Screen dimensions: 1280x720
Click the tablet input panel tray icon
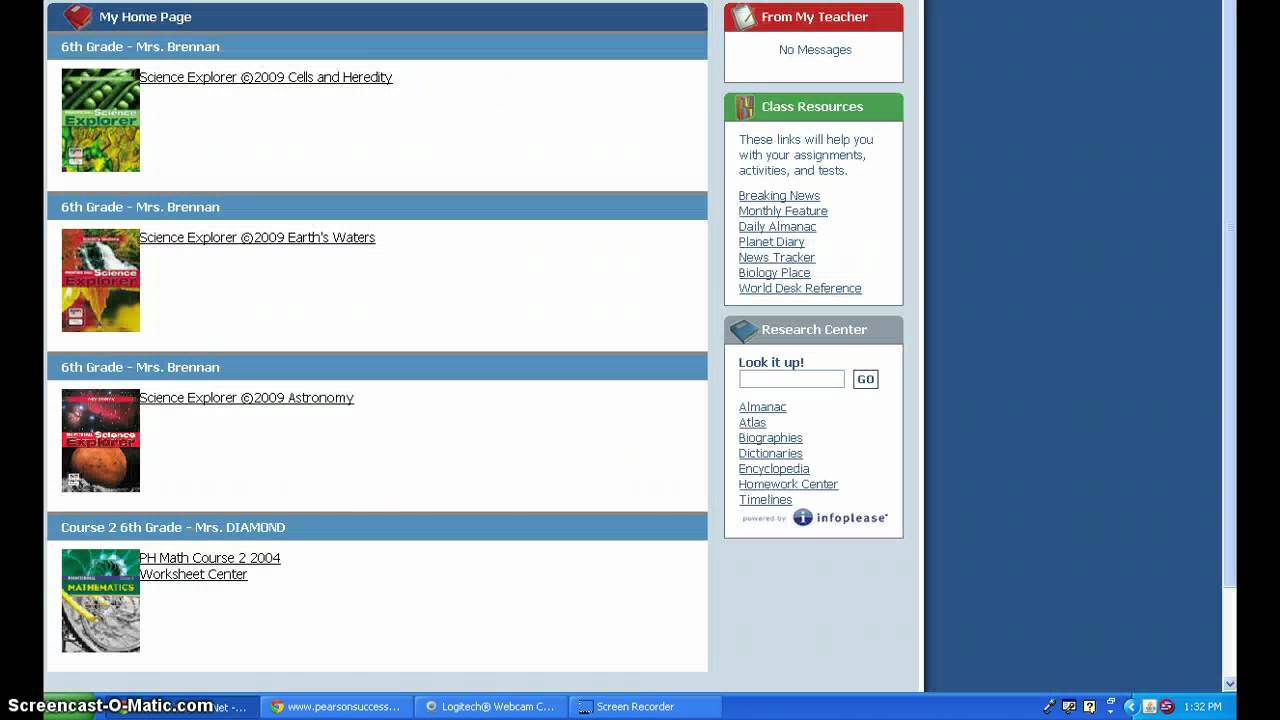[x=1069, y=706]
